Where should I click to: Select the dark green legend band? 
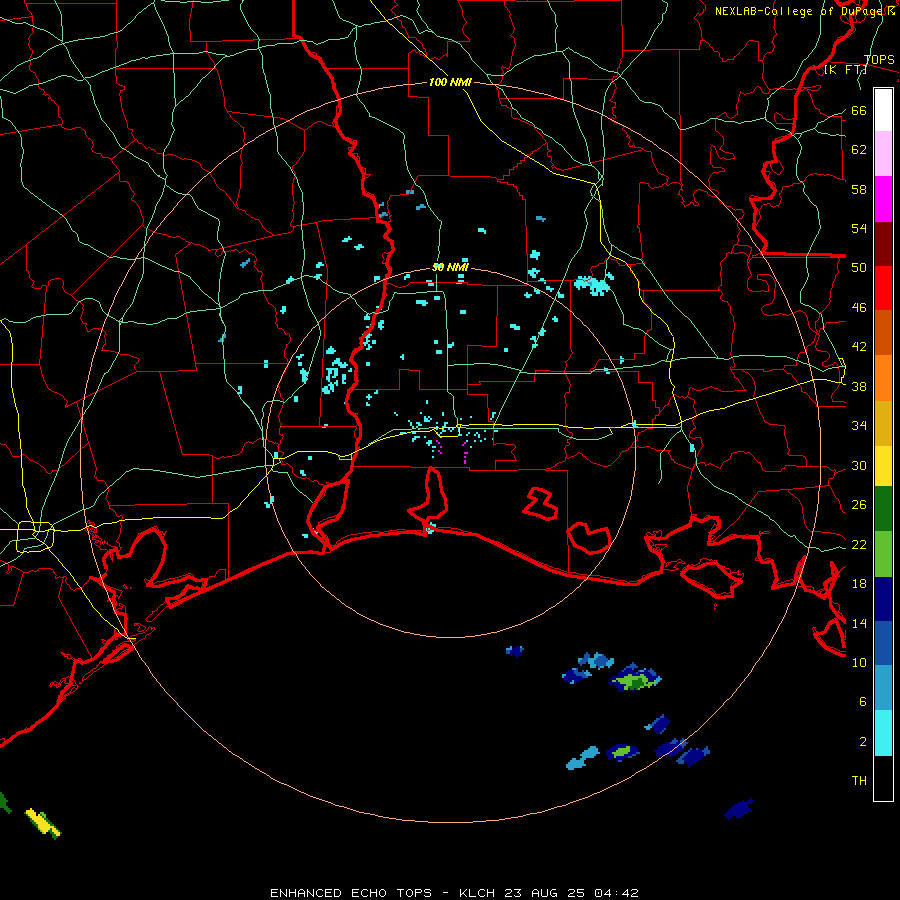click(883, 509)
